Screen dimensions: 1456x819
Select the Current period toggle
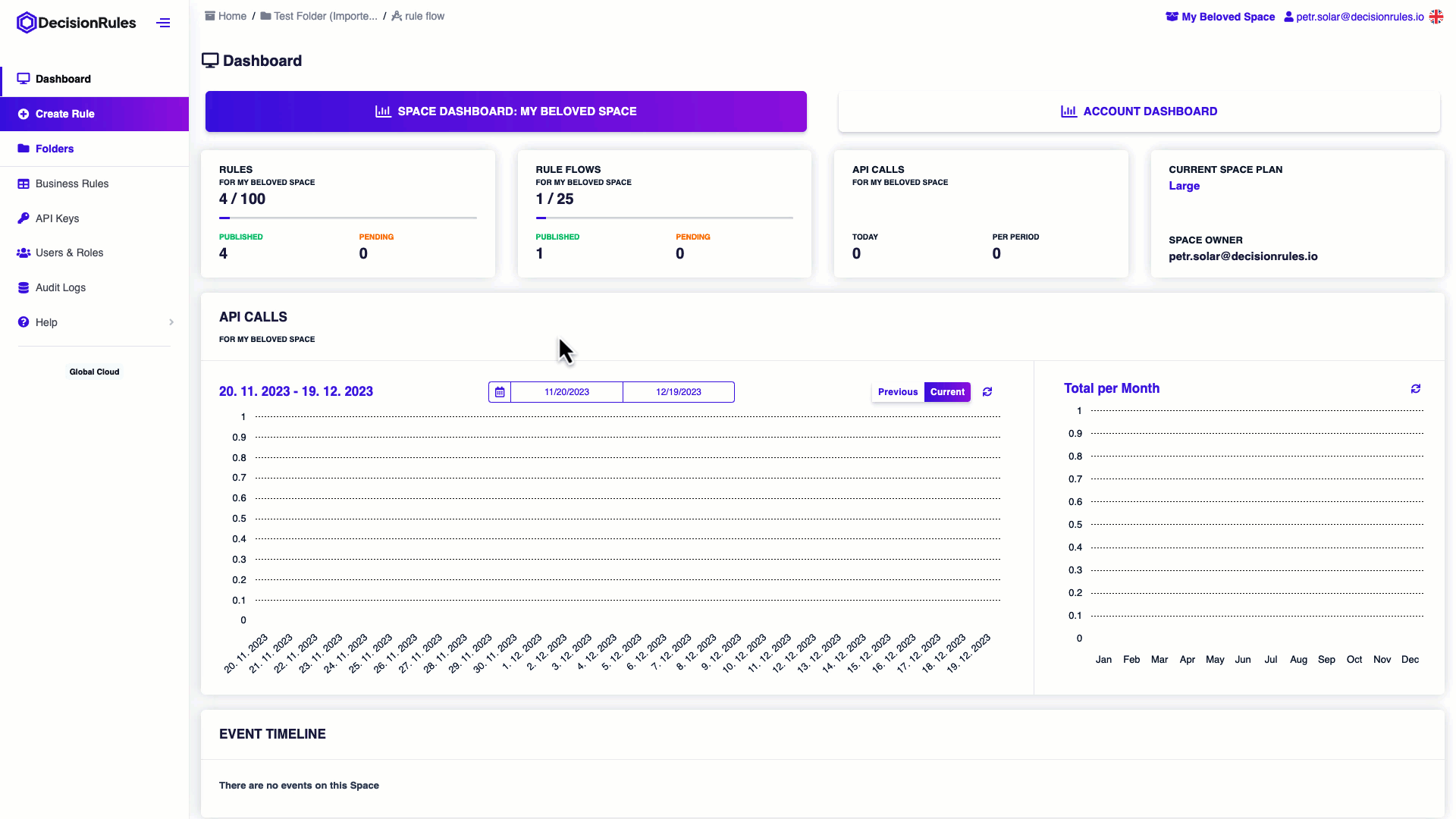coord(947,392)
